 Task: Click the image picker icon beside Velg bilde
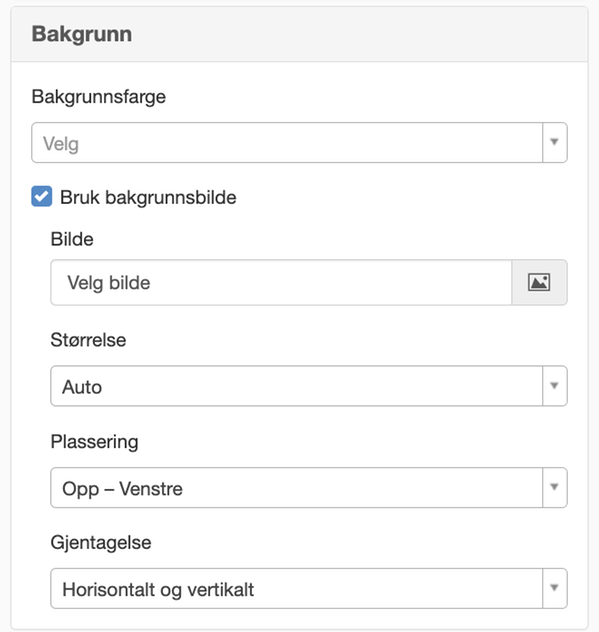click(x=539, y=283)
